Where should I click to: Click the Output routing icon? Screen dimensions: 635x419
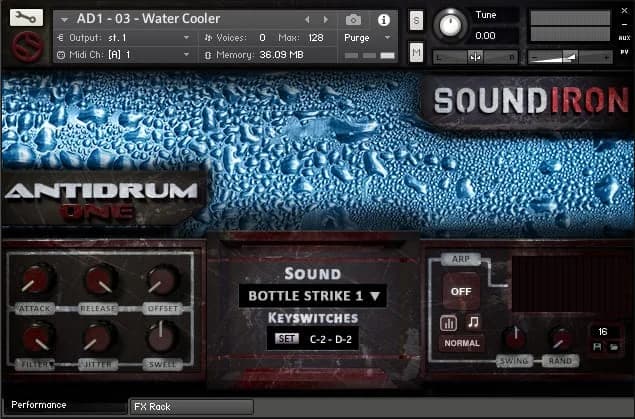point(60,38)
